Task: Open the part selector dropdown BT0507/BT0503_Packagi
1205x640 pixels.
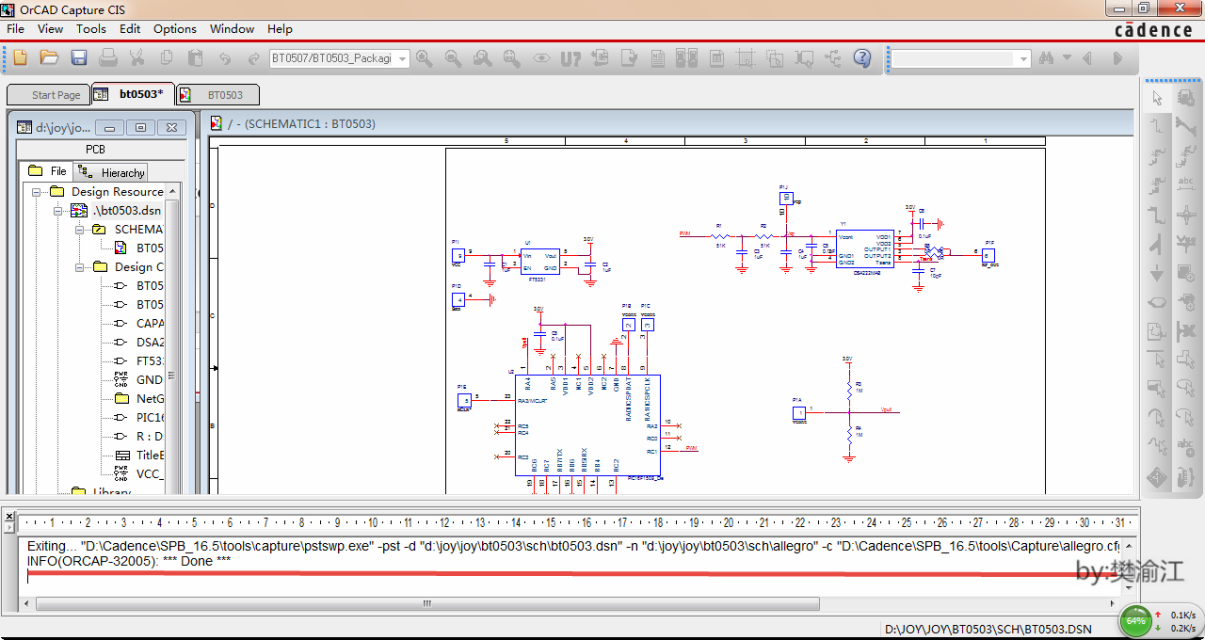Action: tap(403, 59)
